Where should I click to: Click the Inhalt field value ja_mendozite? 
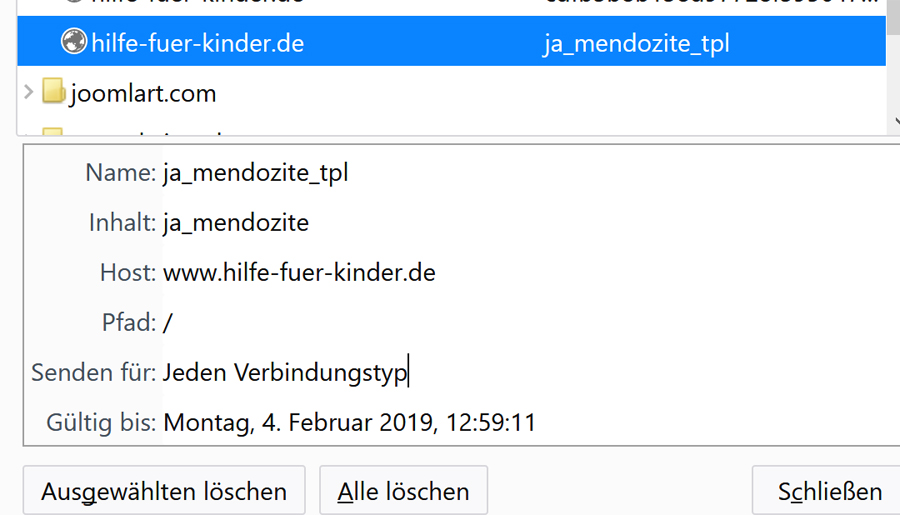236,222
